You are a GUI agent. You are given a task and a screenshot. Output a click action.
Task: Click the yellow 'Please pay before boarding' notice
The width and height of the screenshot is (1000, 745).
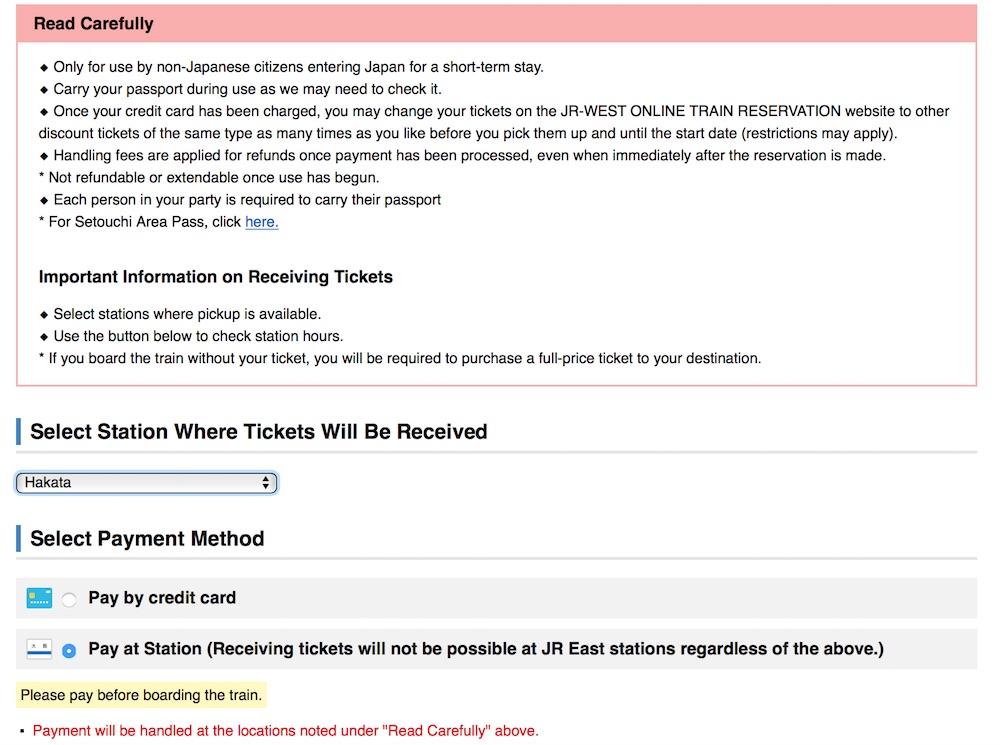coord(141,695)
